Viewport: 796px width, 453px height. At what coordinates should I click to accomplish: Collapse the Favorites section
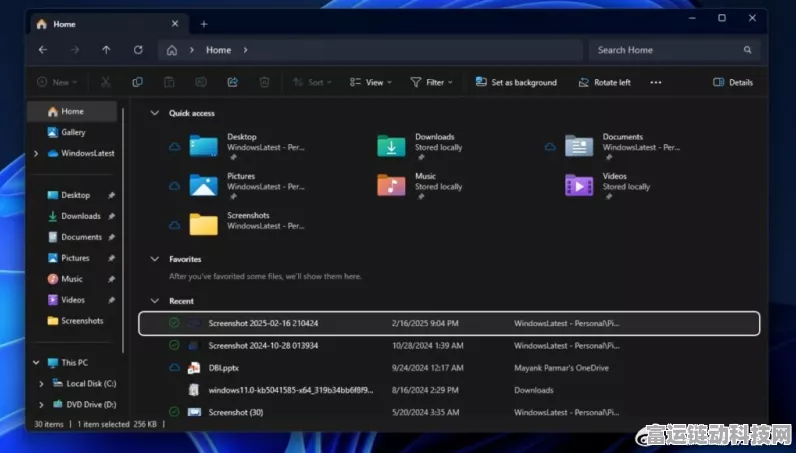click(x=154, y=259)
